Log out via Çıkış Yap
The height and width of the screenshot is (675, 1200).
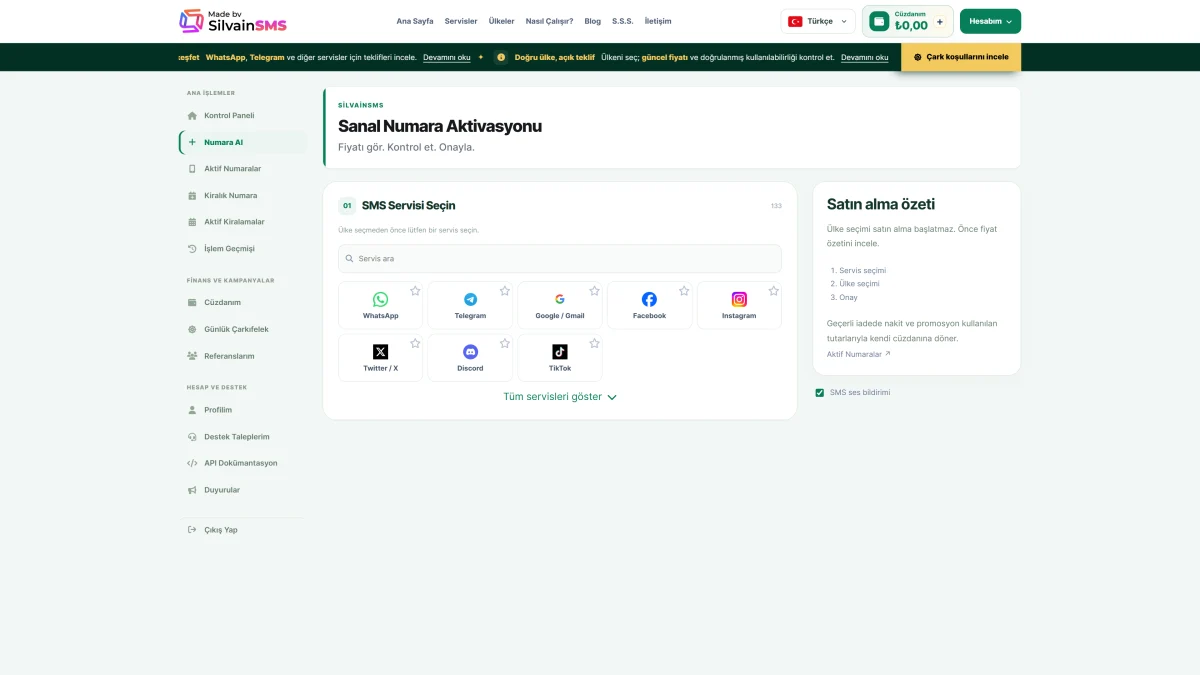(242, 530)
